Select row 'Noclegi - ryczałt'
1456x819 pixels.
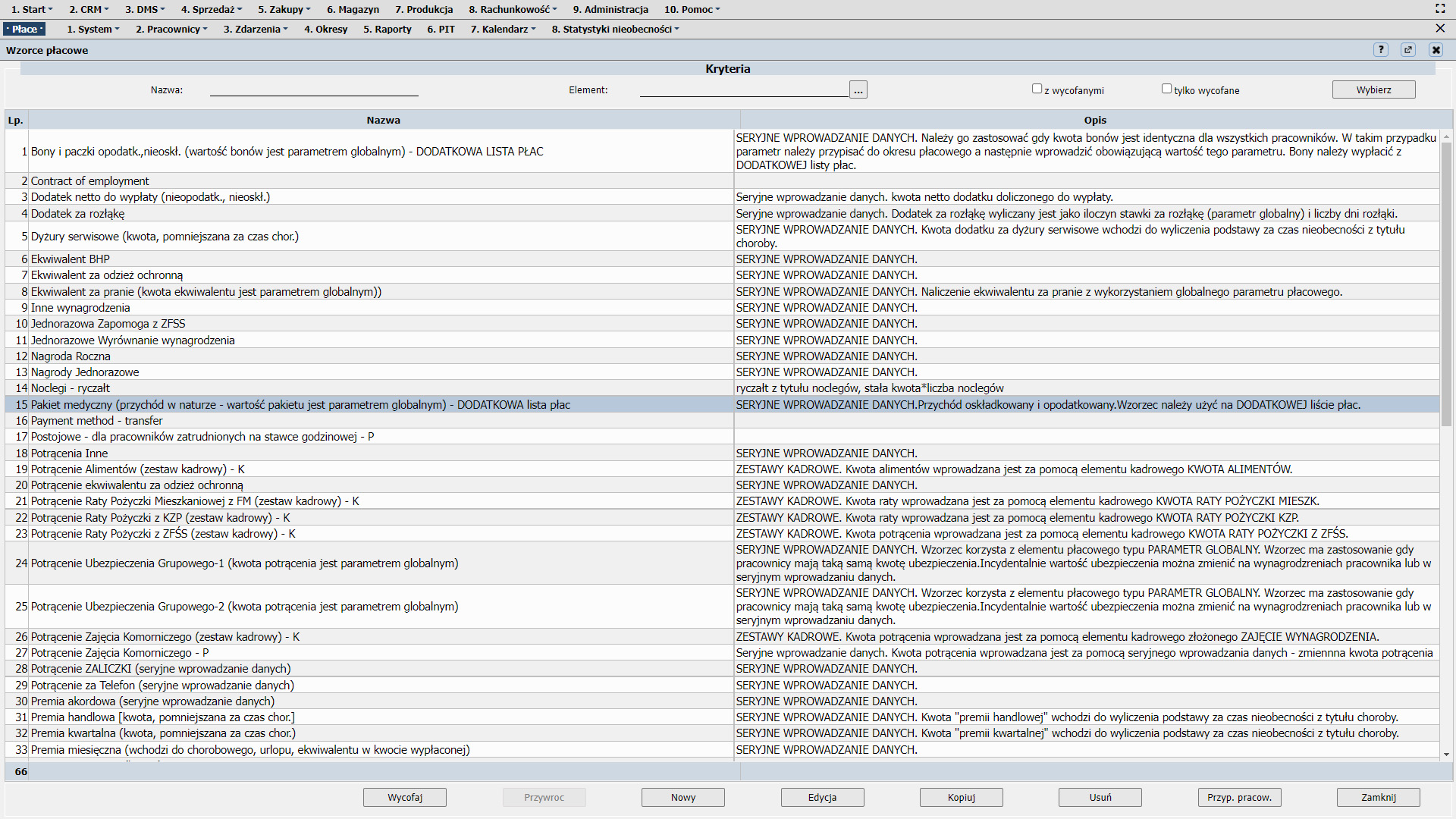pyautogui.click(x=722, y=388)
